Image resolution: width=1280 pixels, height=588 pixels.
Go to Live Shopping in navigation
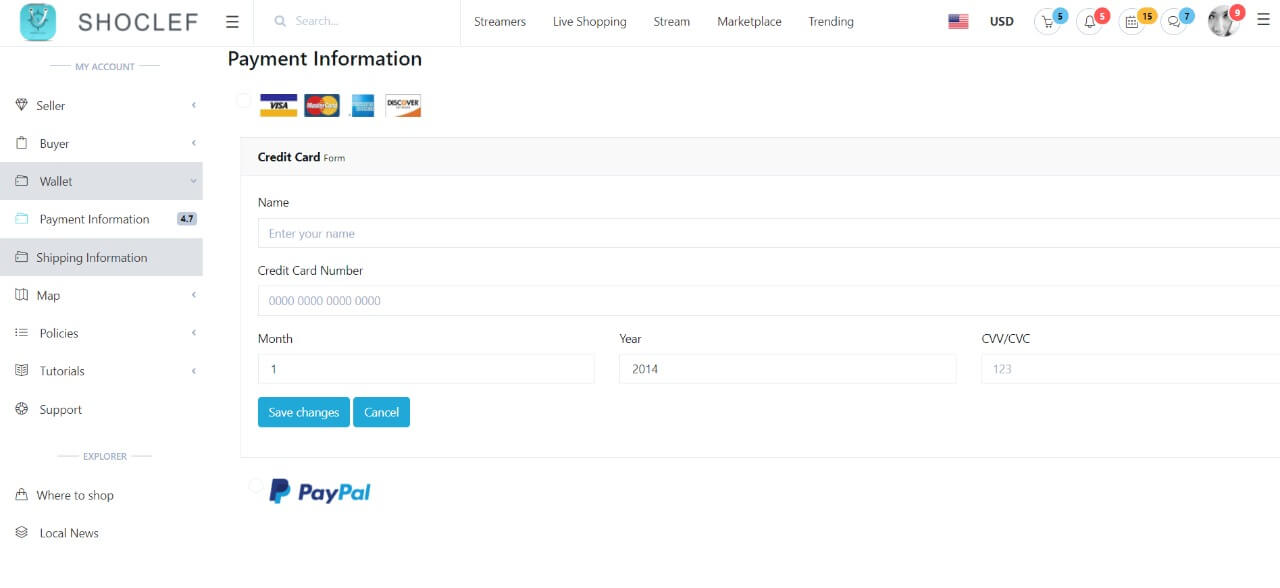click(589, 22)
